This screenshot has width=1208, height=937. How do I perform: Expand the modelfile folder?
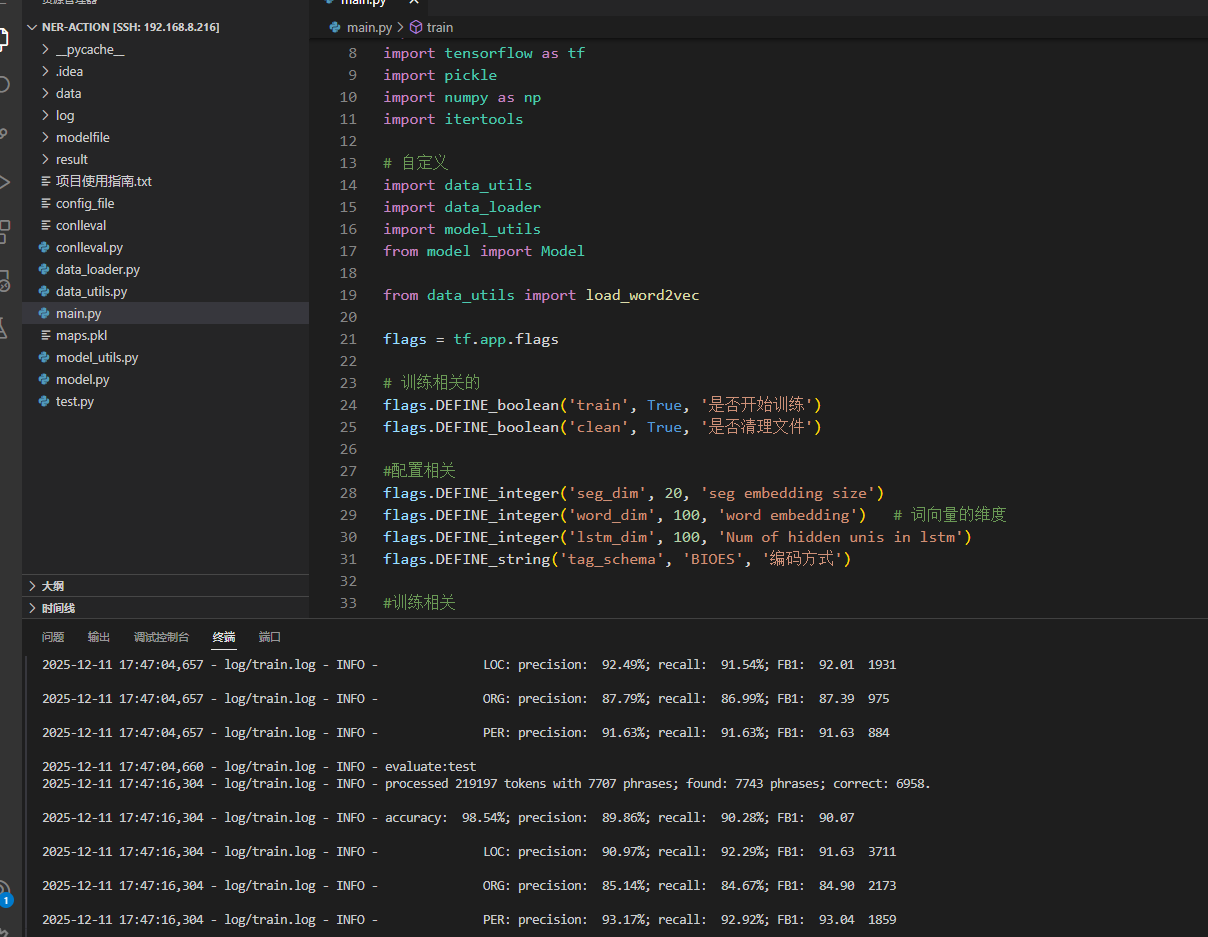click(45, 137)
